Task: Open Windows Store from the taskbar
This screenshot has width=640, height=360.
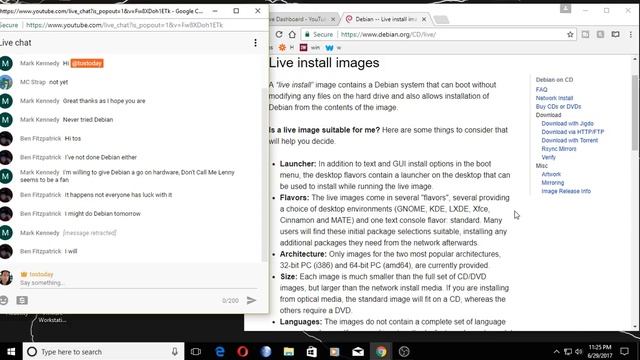Action: tap(311, 351)
